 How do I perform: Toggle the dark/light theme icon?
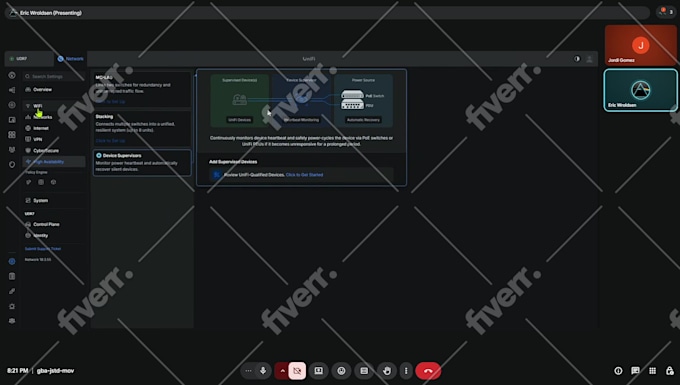point(577,59)
